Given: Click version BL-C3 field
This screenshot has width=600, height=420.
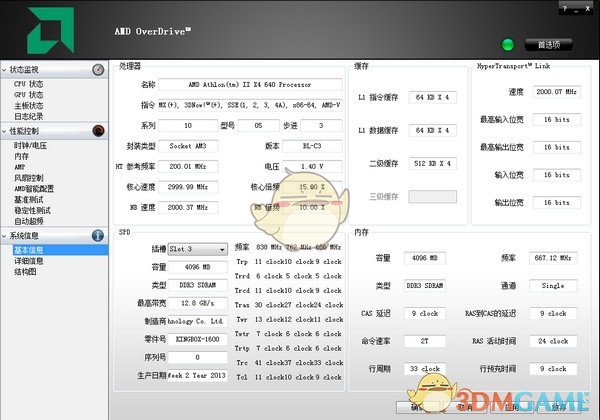Looking at the screenshot, I should click(x=312, y=146).
